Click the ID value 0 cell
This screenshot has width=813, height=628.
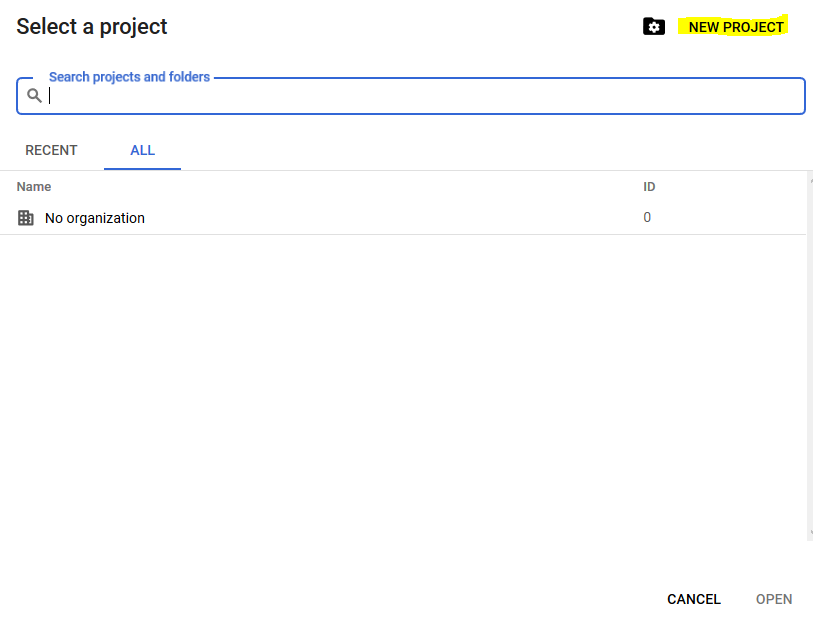coord(647,217)
